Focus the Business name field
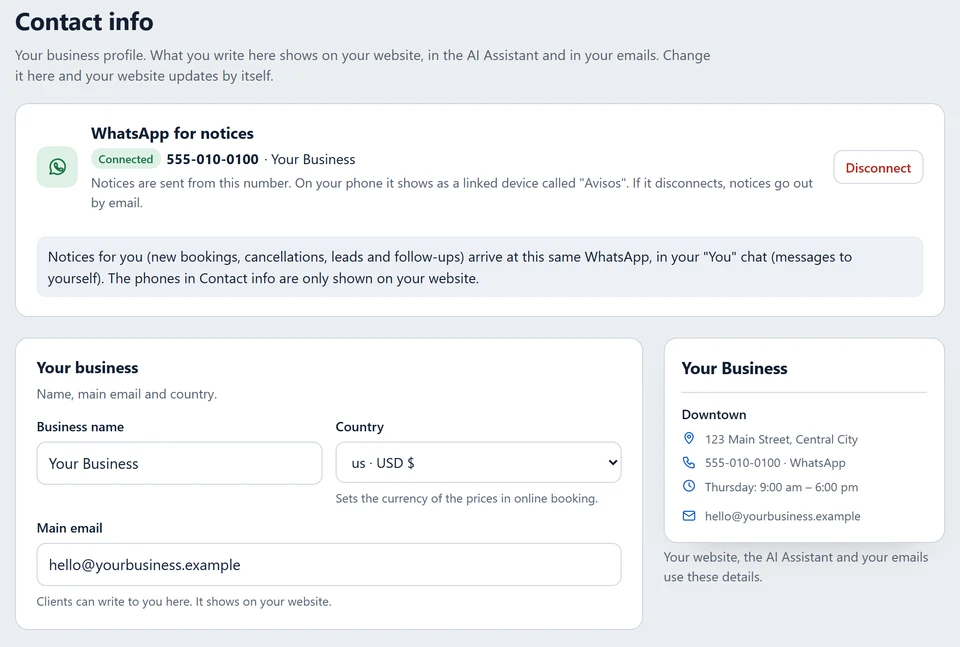The image size is (960, 647). (179, 463)
